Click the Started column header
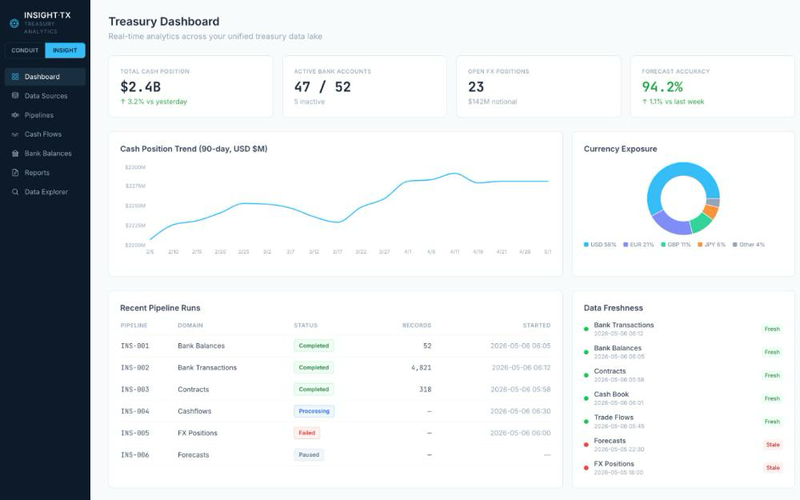This screenshot has width=800, height=500. pos(536,325)
